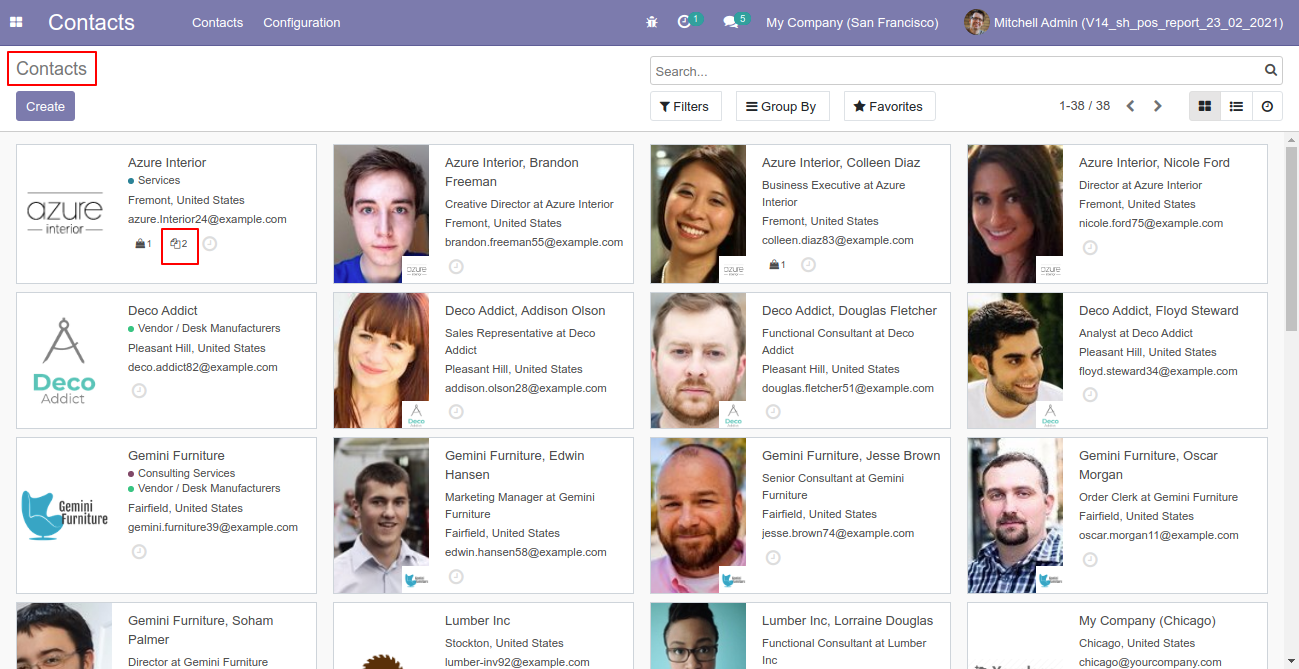Open activity clock on Oscar Morgan card
The image size is (1299, 669).
(1090, 559)
